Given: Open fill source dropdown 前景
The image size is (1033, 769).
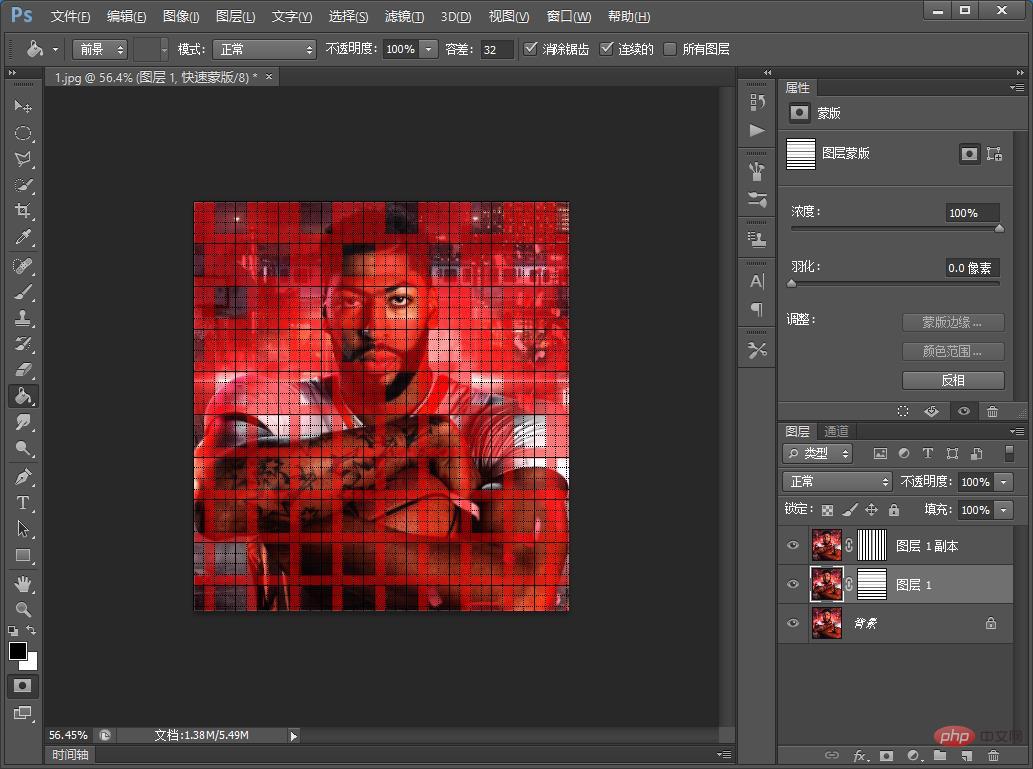Looking at the screenshot, I should point(99,49).
